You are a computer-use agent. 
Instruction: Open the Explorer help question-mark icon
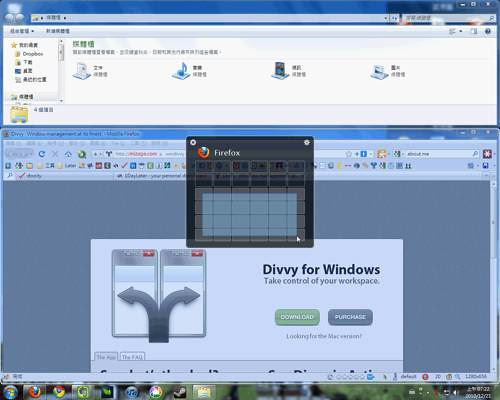click(488, 31)
